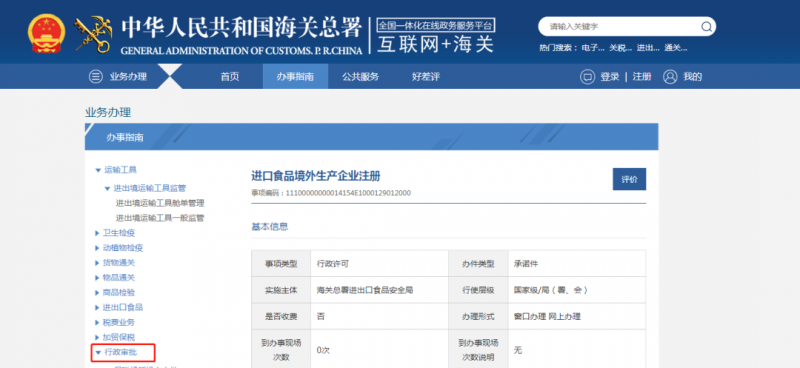Click the 承诺件 table cell

577,263
